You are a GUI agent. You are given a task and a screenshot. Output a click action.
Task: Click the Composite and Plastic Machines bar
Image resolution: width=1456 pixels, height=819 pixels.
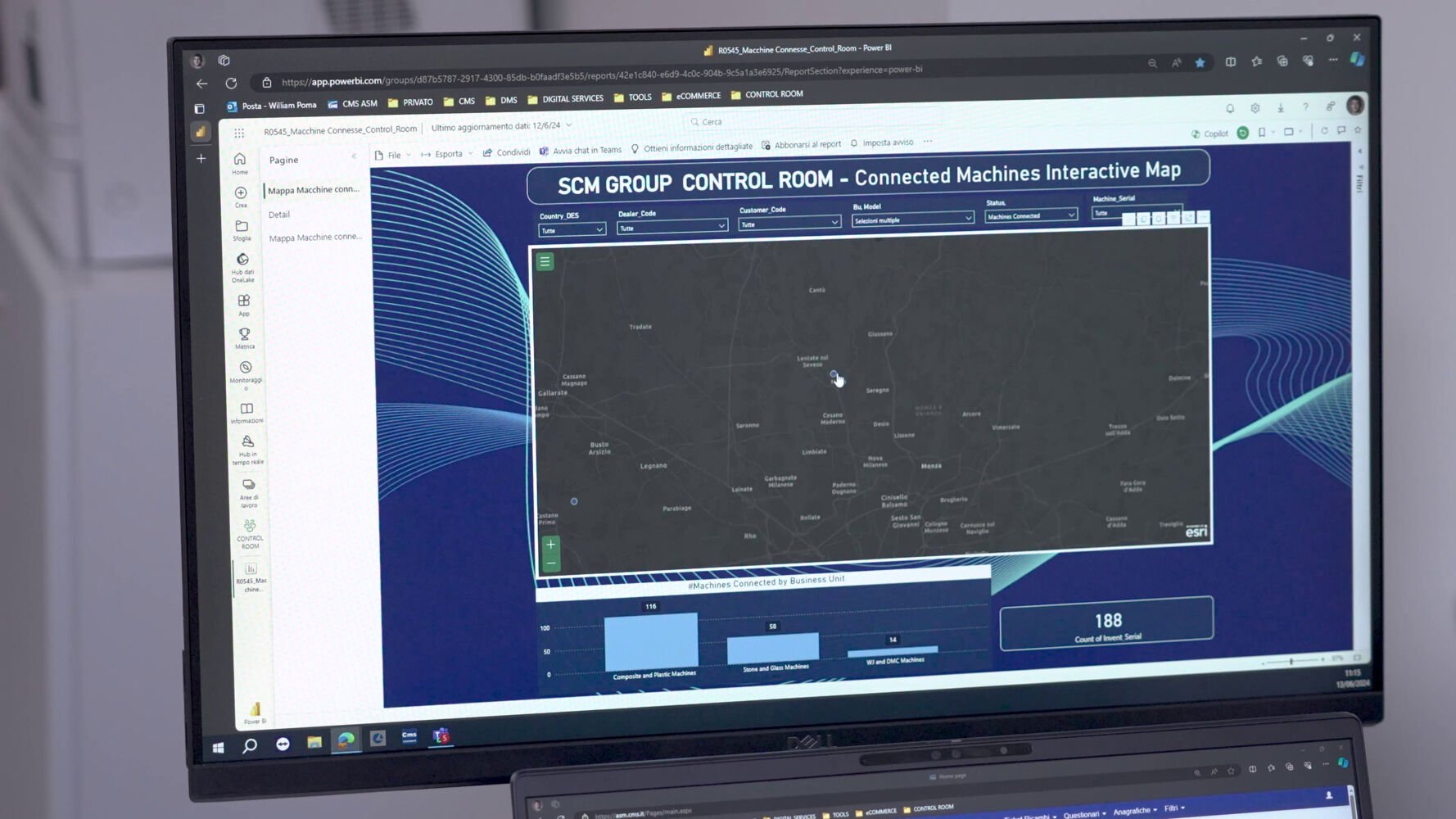[652, 642]
